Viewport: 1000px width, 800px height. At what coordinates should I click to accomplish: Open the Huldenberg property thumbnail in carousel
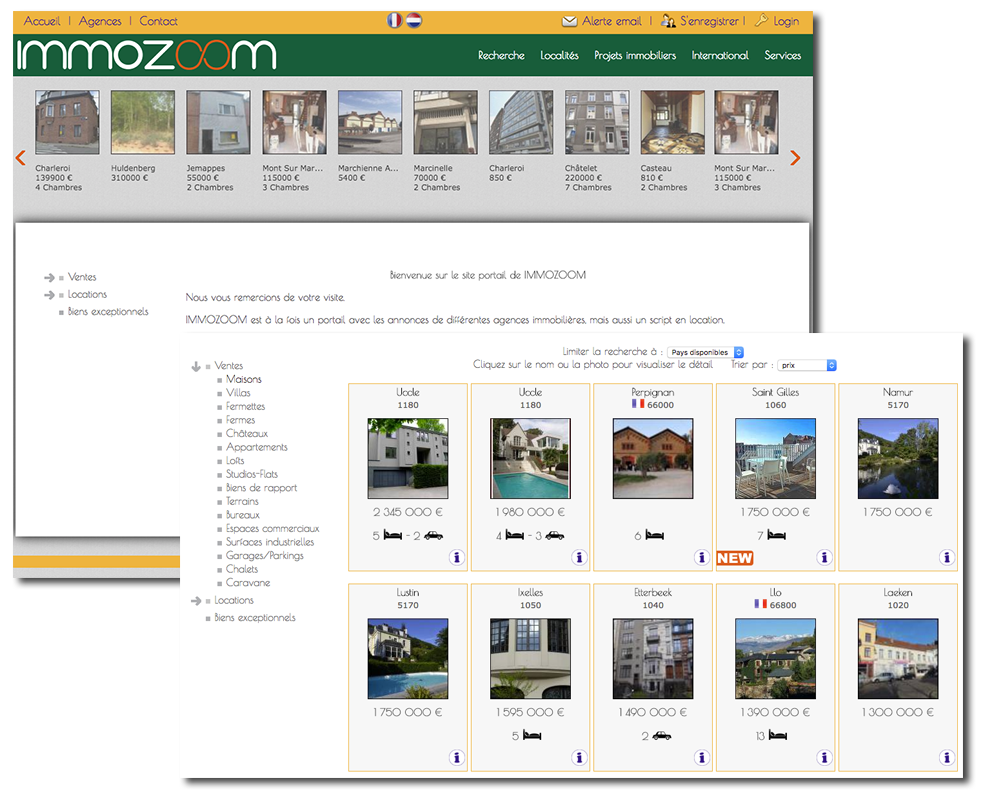pos(143,122)
